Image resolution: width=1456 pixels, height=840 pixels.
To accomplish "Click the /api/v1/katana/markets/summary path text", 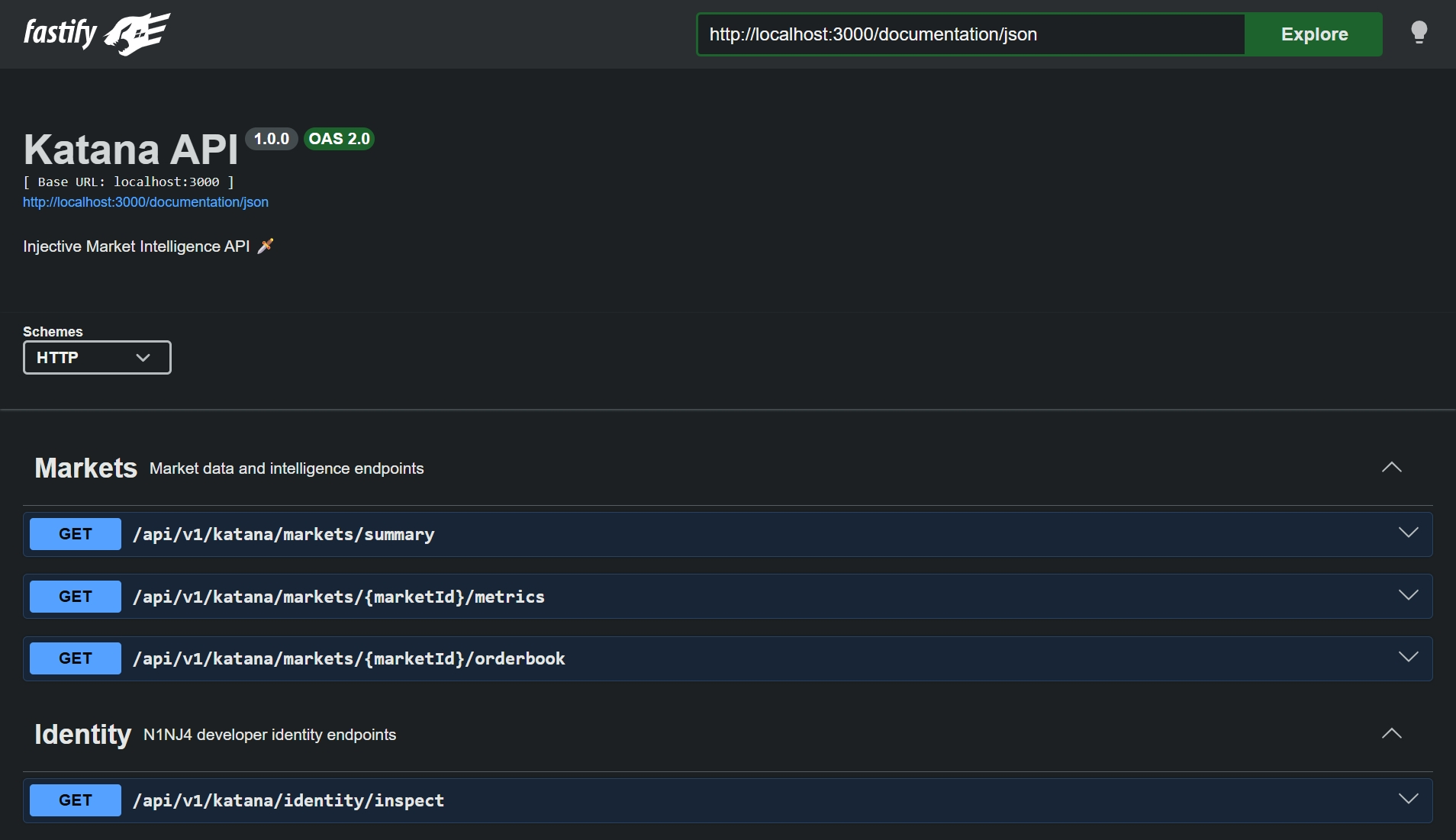I will click(x=284, y=534).
